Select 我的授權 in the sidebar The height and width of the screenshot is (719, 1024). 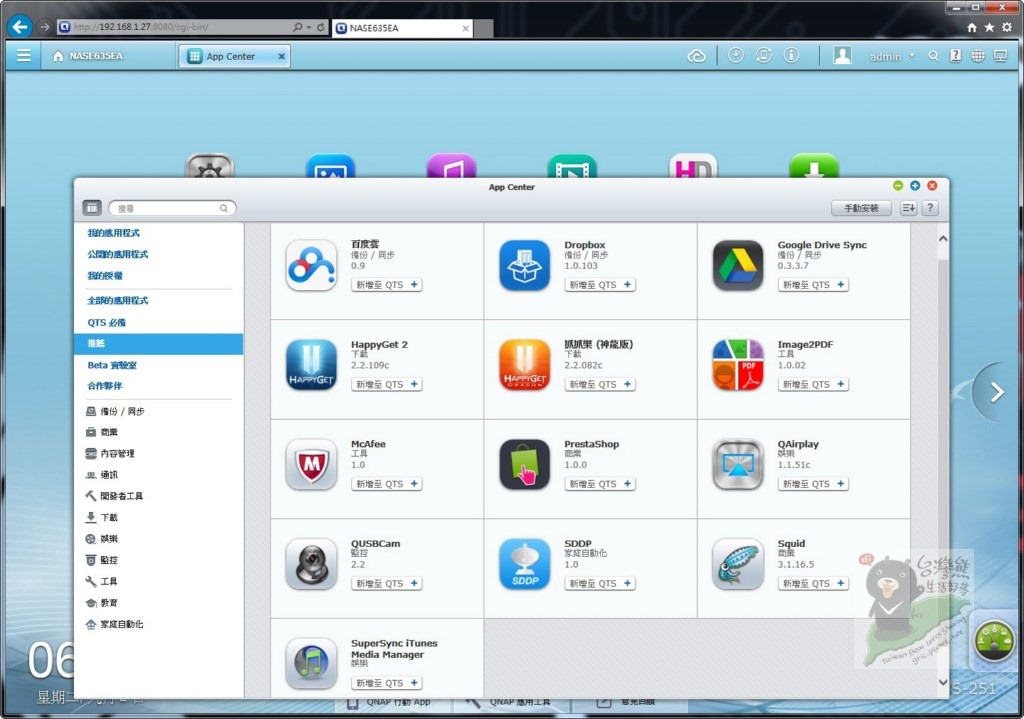pyautogui.click(x=105, y=276)
